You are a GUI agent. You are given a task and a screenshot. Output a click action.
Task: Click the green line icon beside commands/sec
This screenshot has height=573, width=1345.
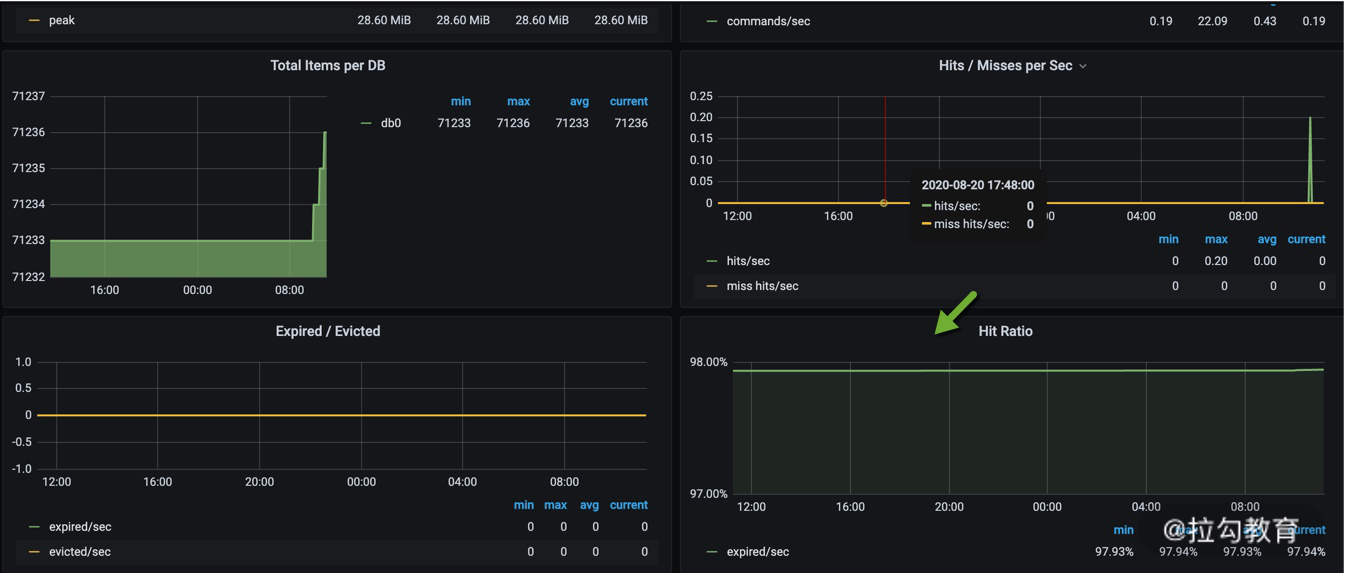[712, 21]
